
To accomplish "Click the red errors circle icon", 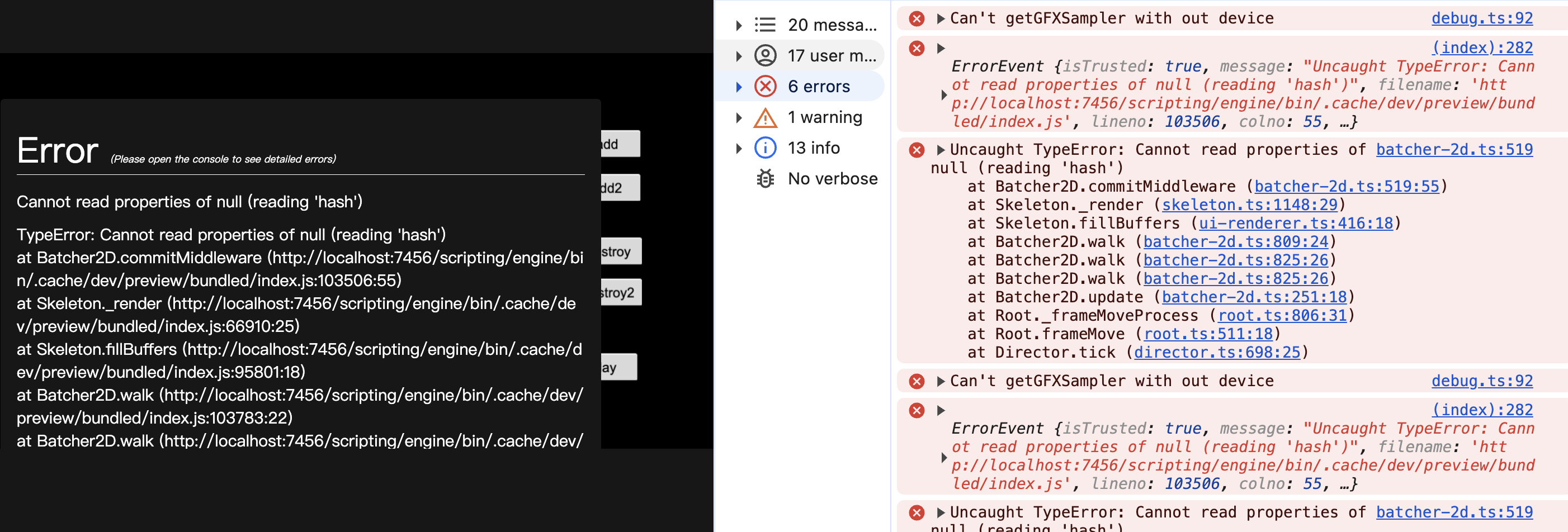I will coord(765,86).
